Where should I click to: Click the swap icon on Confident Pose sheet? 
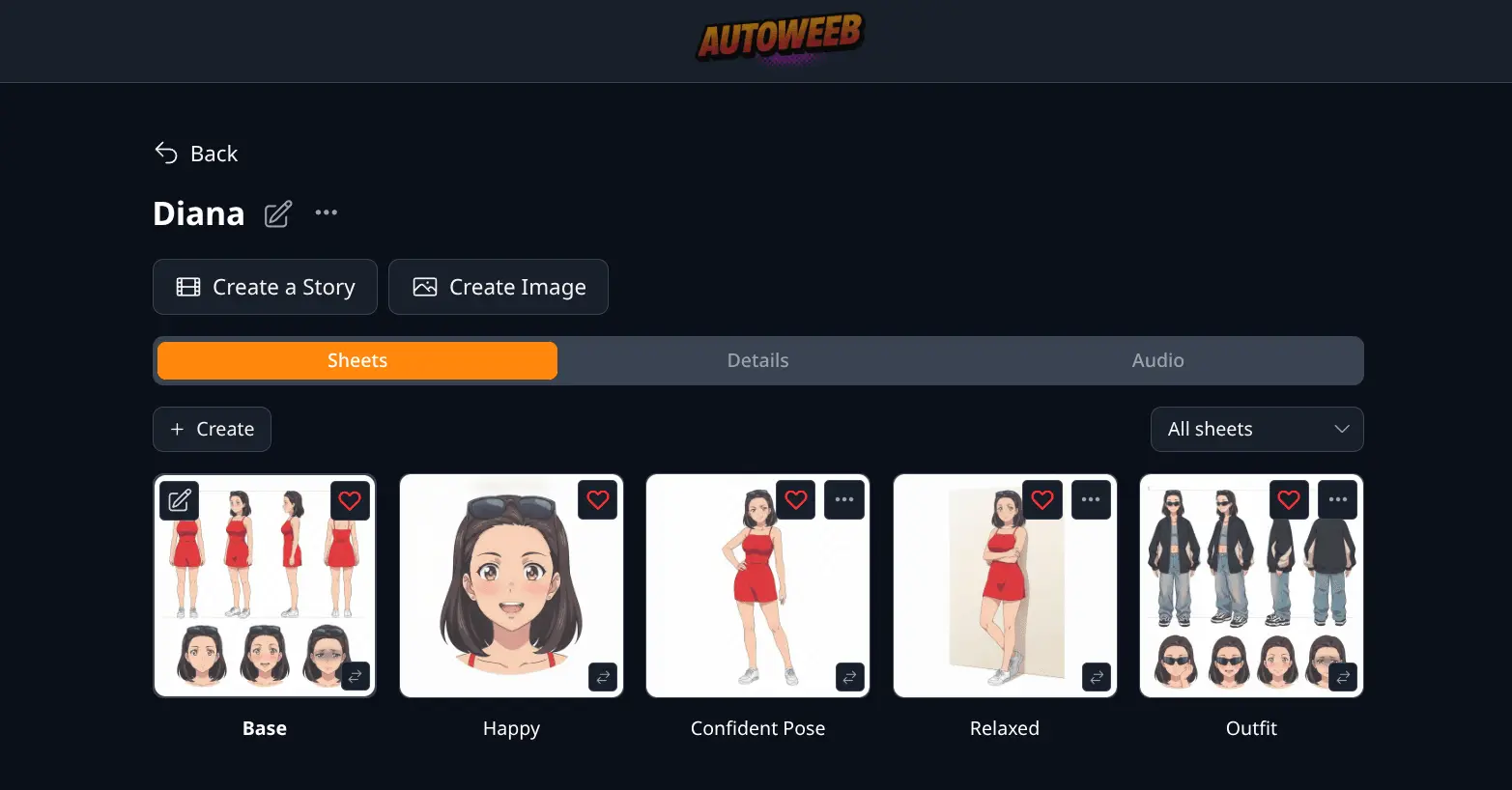tap(849, 677)
